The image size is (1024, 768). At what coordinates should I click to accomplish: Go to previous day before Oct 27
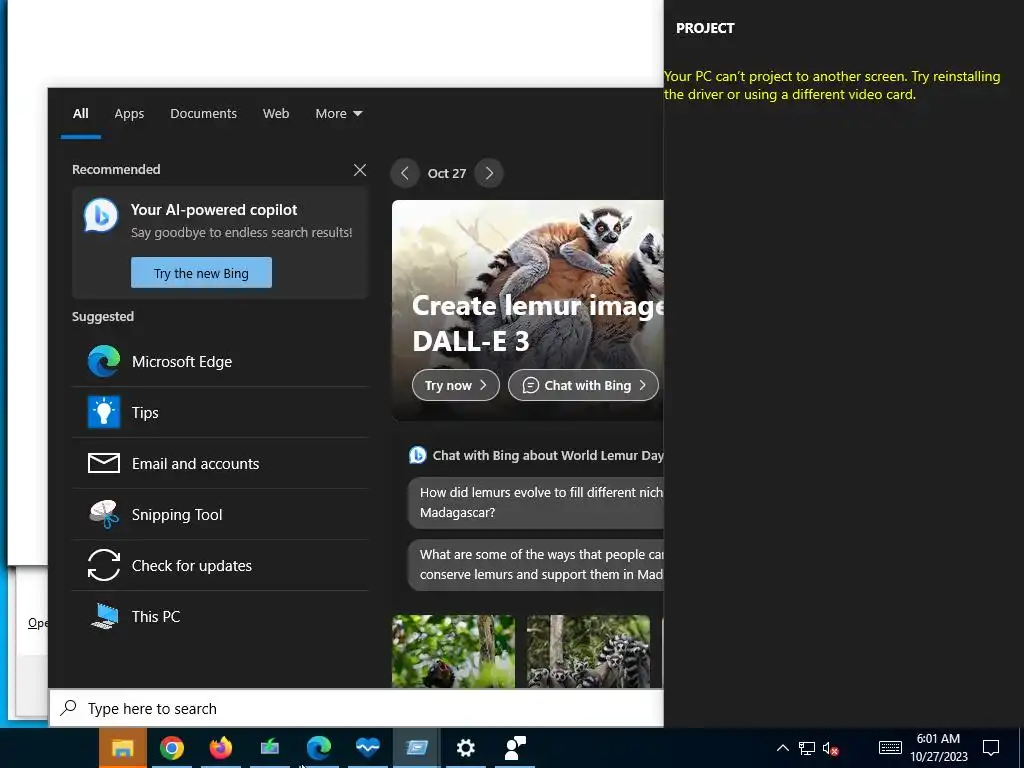click(405, 173)
